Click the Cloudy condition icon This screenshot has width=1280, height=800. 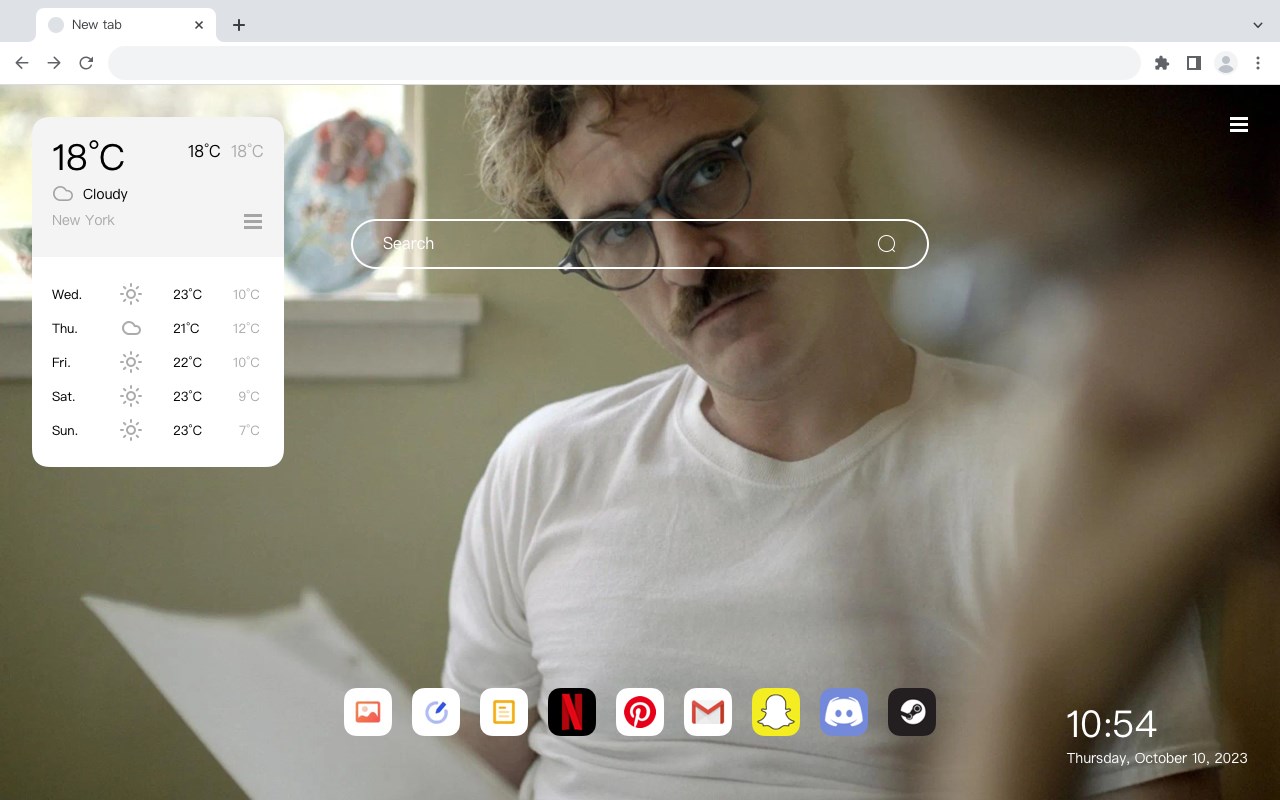click(x=63, y=194)
